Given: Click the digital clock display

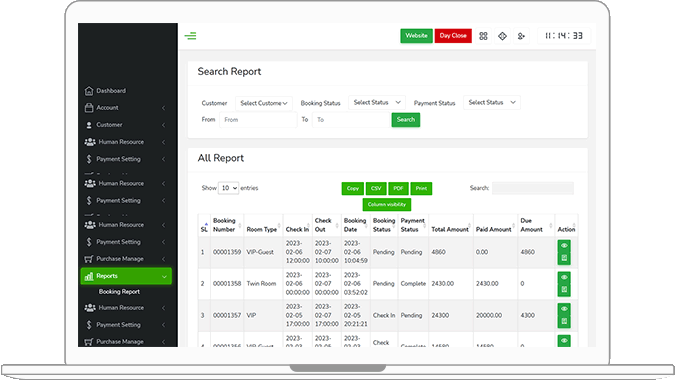Looking at the screenshot, I should 564,36.
